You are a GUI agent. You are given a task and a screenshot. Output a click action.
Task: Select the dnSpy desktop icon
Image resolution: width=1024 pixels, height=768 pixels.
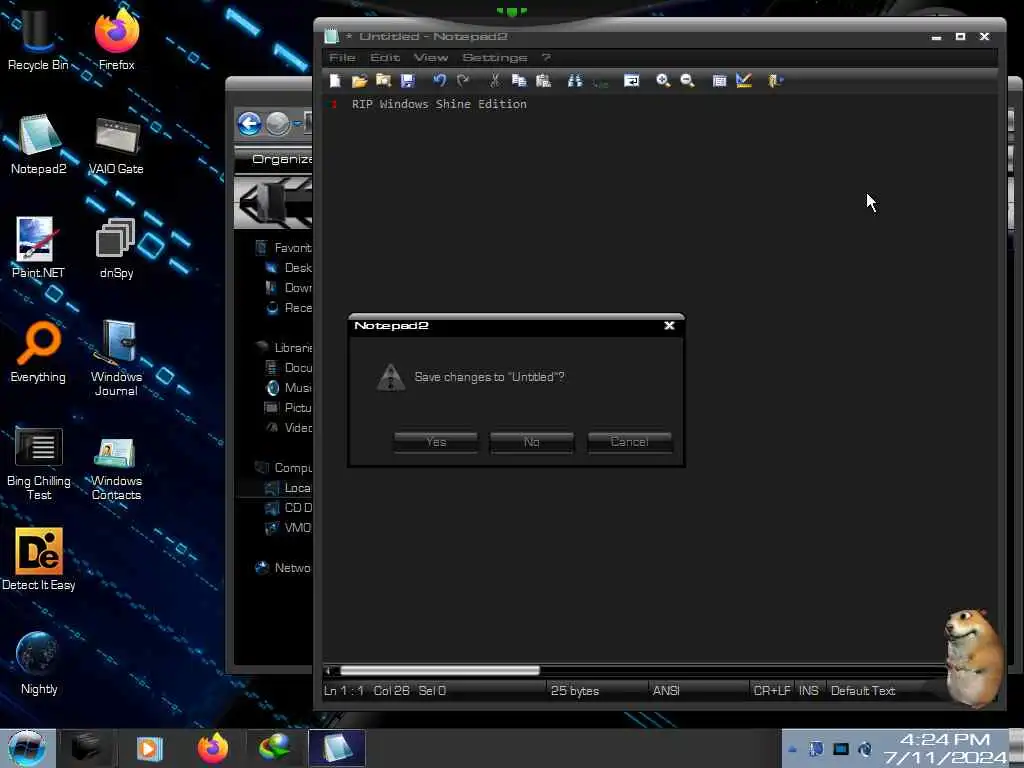click(x=116, y=248)
